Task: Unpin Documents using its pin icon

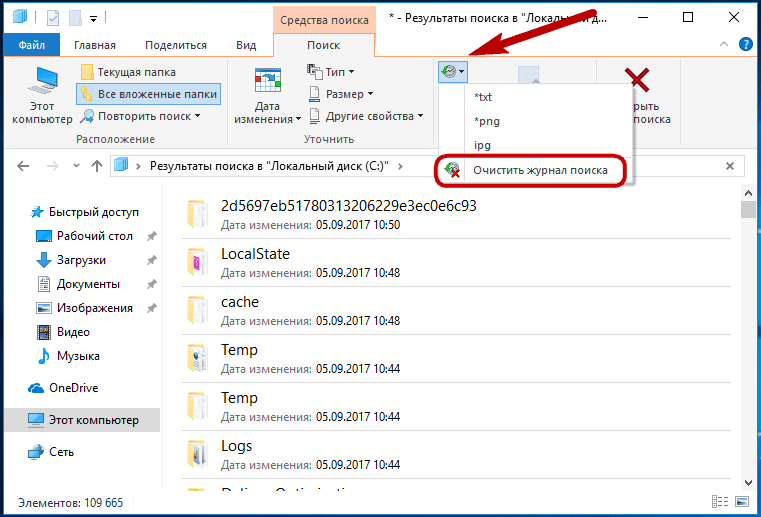Action: 151,284
